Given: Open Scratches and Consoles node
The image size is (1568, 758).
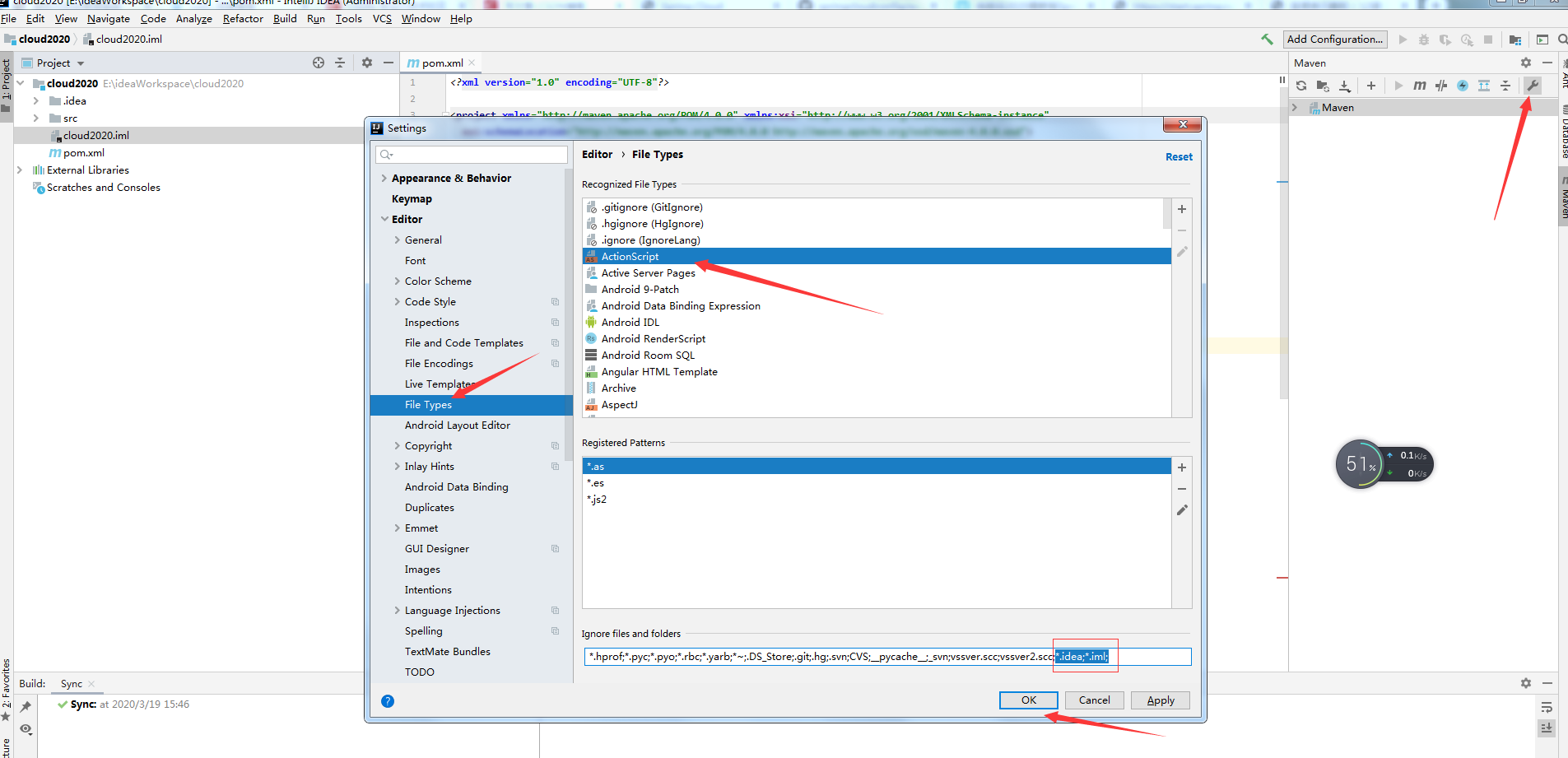Looking at the screenshot, I should (x=103, y=187).
